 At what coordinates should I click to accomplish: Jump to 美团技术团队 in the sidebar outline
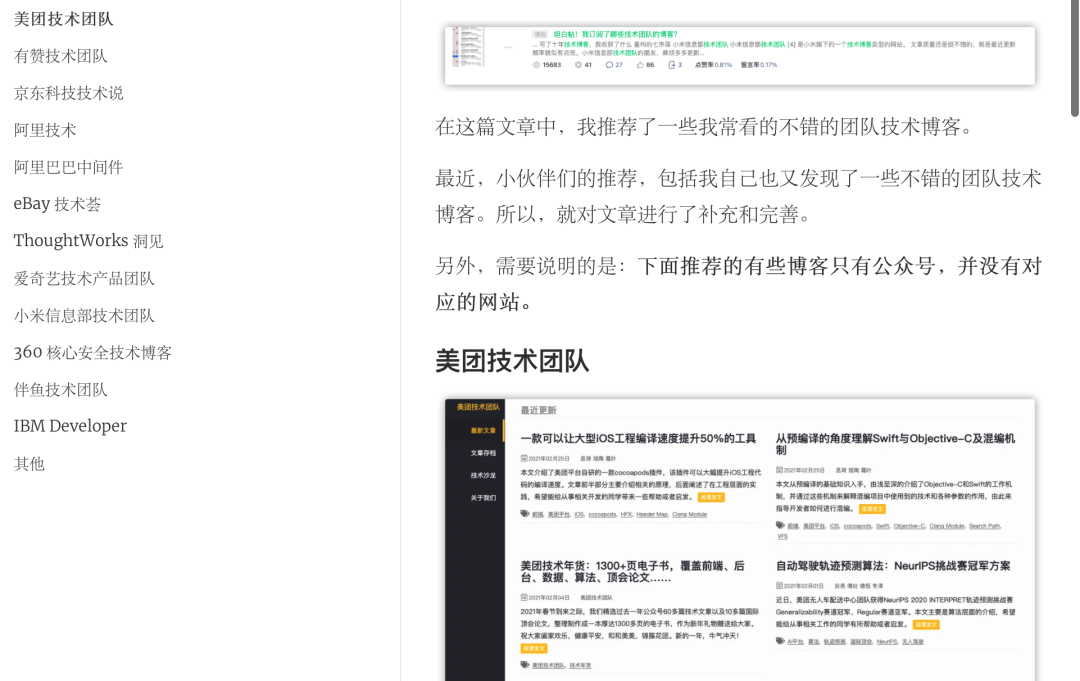63,19
